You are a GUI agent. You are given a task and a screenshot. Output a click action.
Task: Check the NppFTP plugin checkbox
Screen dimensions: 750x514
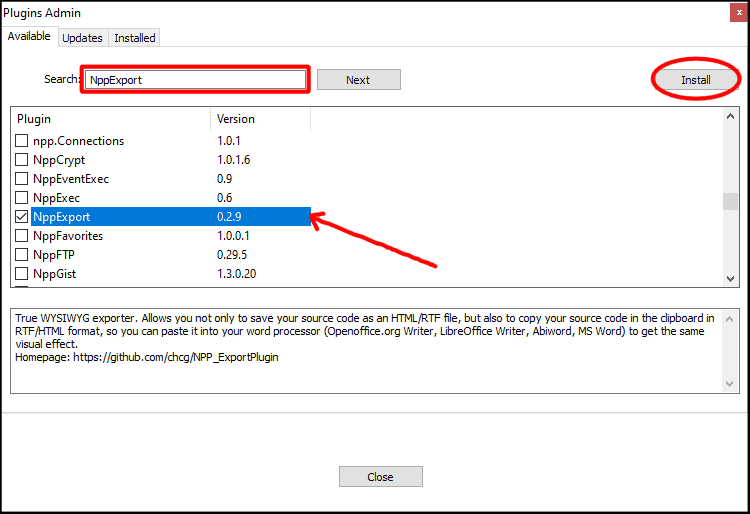click(x=22, y=255)
